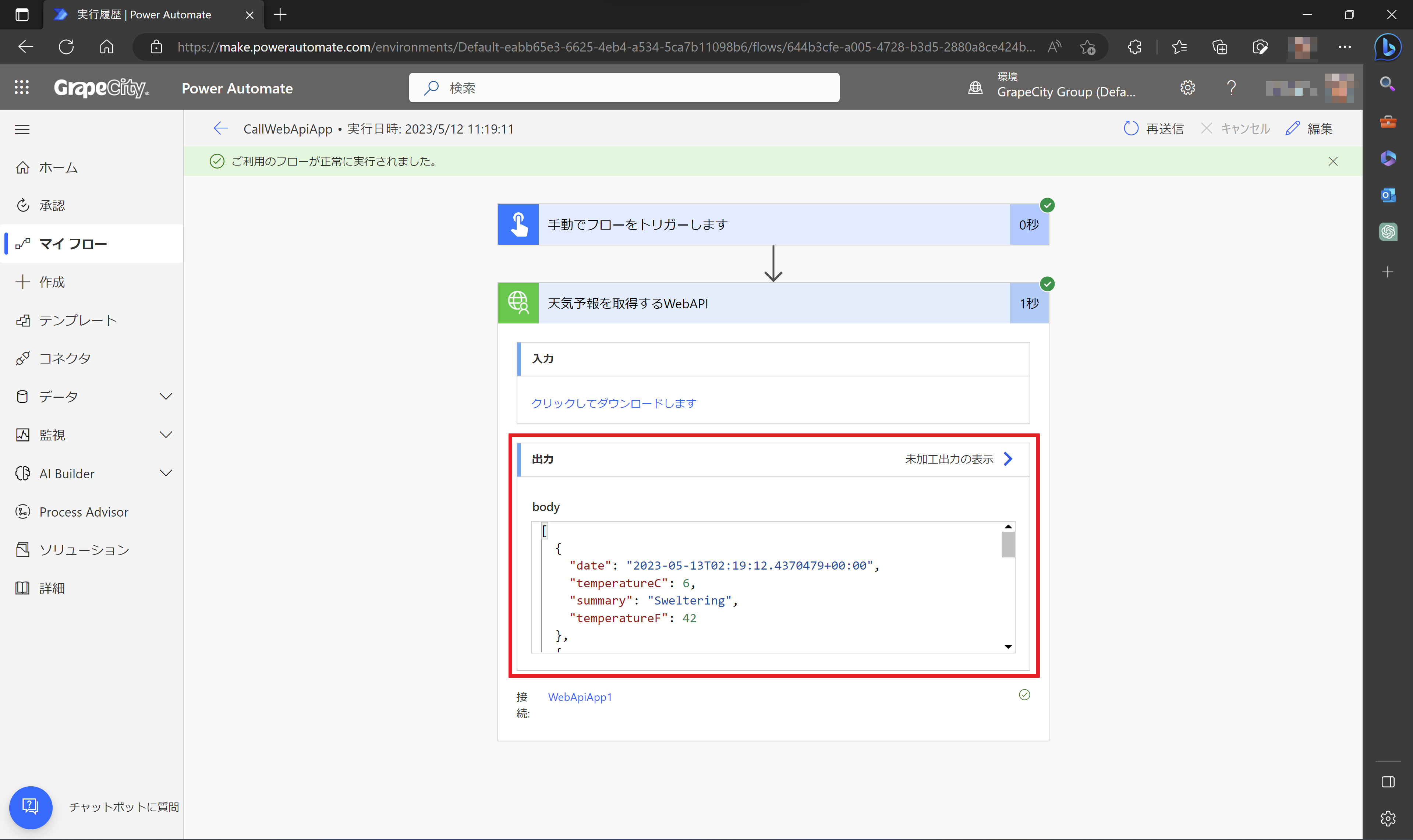Open the Bing chat sidebar button
1413x840 pixels.
pyautogui.click(x=1388, y=47)
